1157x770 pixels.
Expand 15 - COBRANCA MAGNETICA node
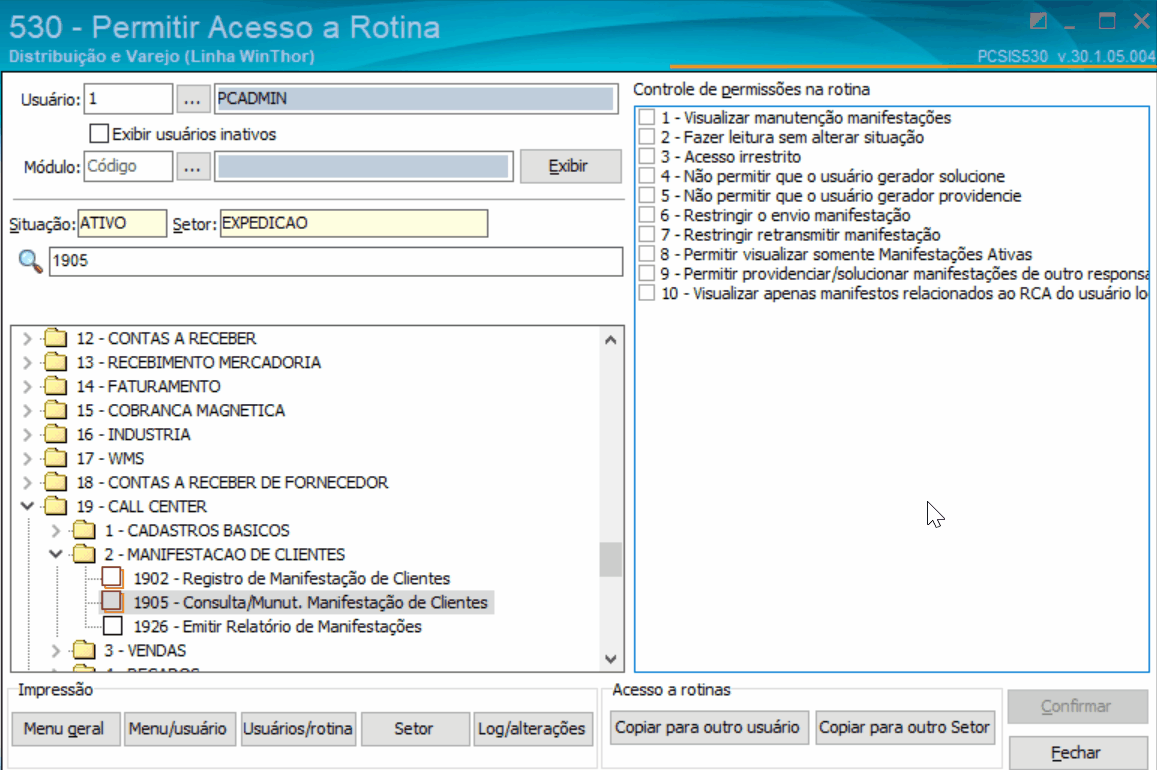pyautogui.click(x=27, y=410)
